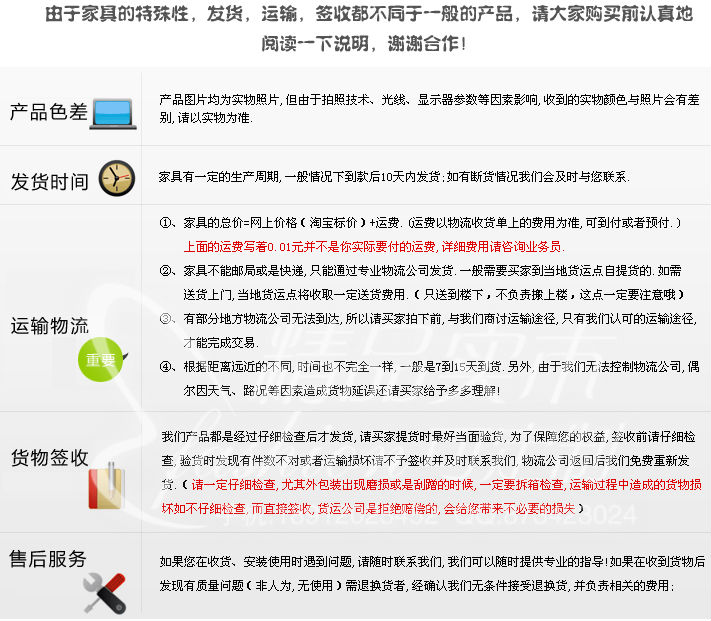Screen dimensions: 711x621
Task: Click the line starting 发现有质量问题
Action: [x=417, y=586]
